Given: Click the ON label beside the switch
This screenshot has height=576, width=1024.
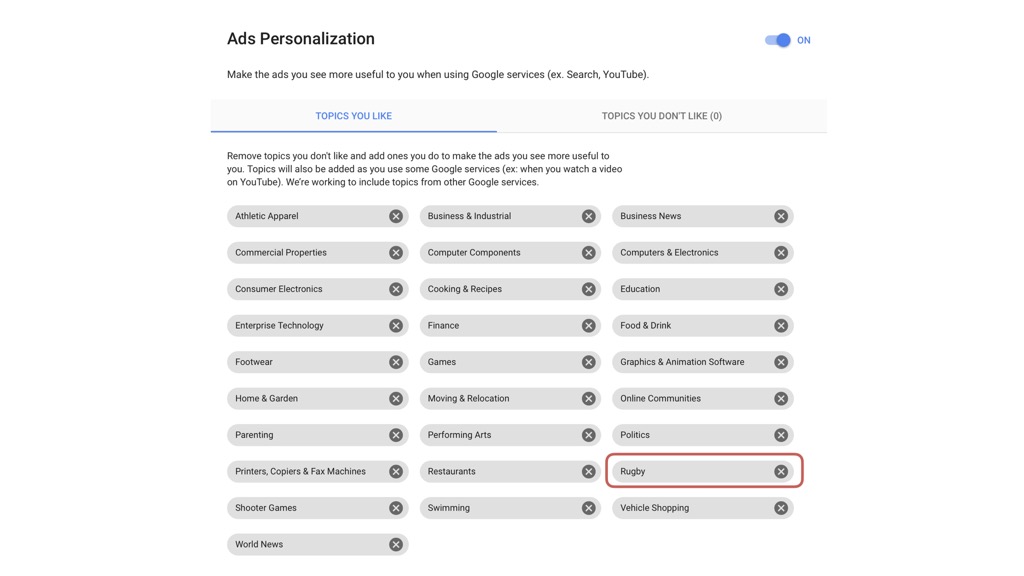Looking at the screenshot, I should pos(803,40).
